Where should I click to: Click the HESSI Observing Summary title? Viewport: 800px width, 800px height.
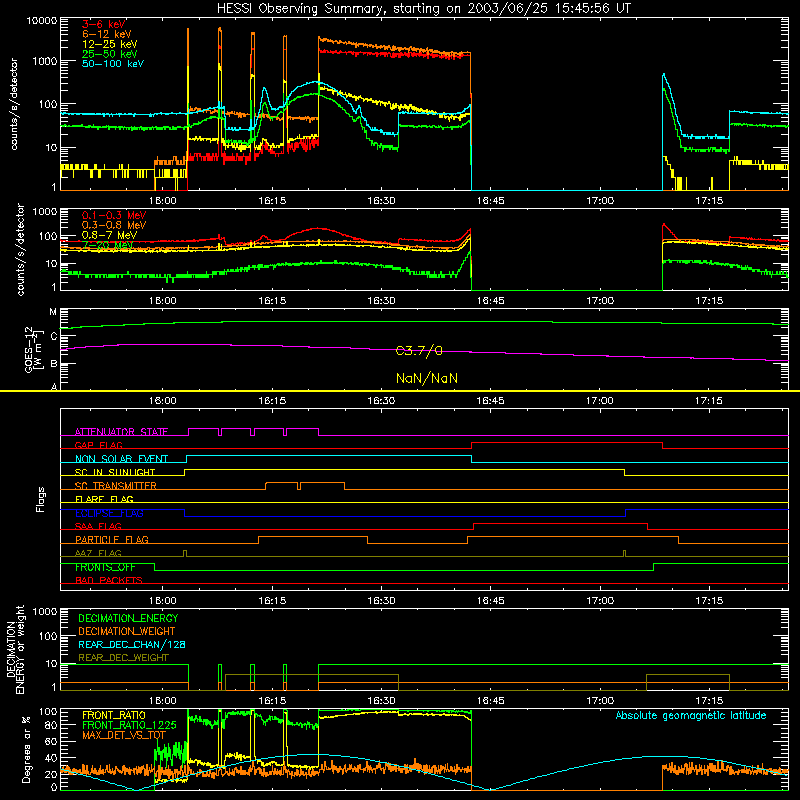pos(423,9)
